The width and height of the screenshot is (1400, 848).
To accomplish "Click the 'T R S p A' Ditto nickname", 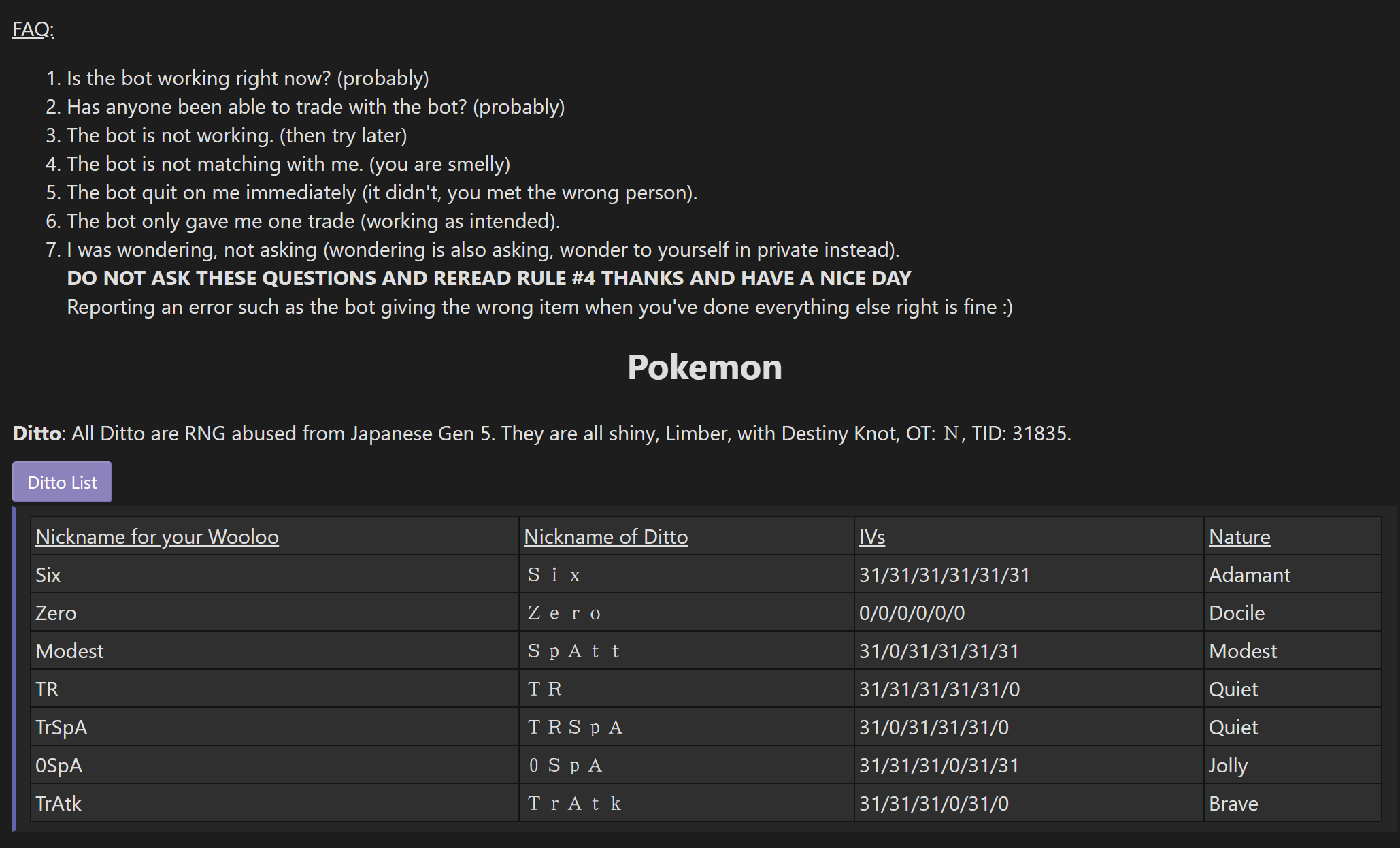I will tap(576, 728).
